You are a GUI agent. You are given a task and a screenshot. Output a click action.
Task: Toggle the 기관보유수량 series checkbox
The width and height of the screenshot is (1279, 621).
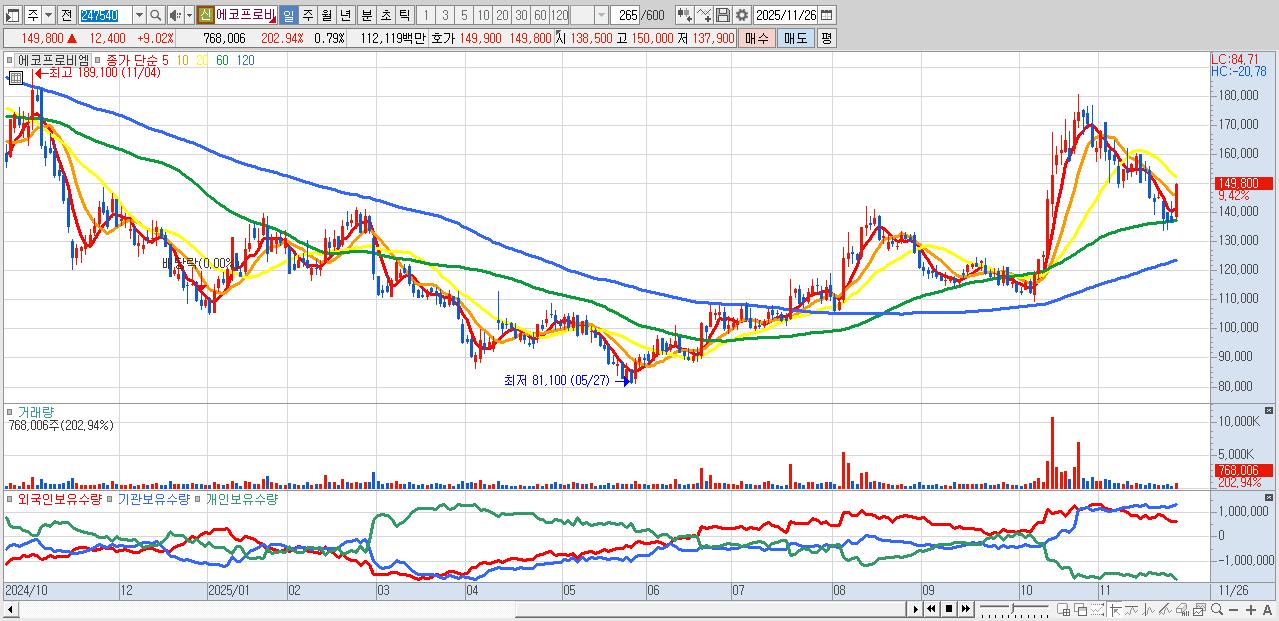tap(110, 498)
